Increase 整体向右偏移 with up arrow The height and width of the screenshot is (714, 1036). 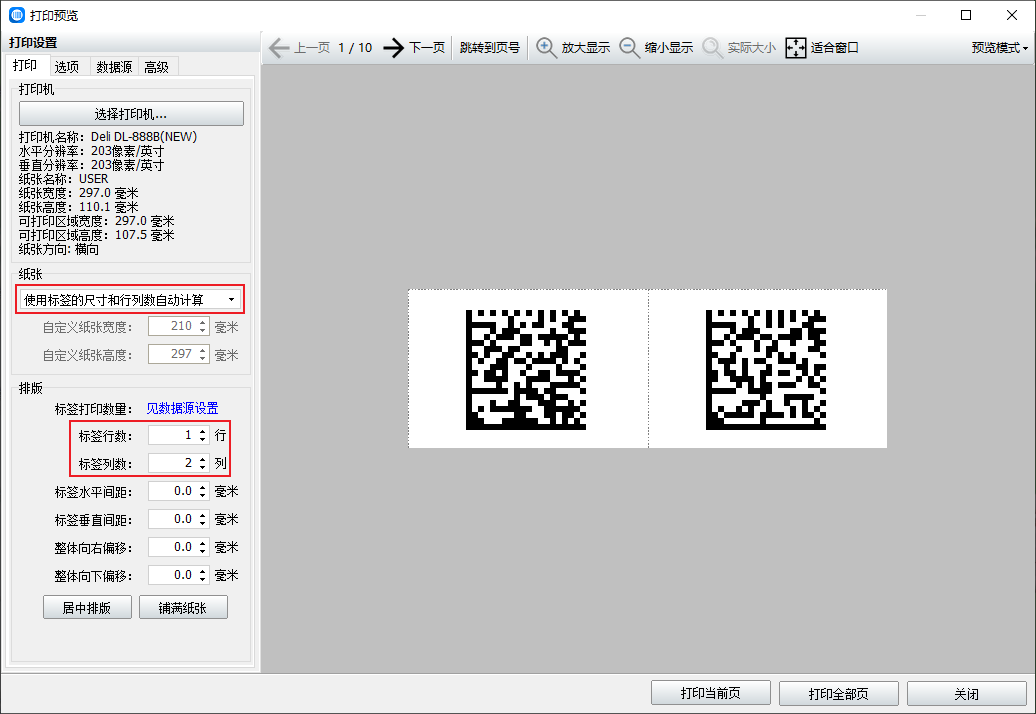[203, 543]
